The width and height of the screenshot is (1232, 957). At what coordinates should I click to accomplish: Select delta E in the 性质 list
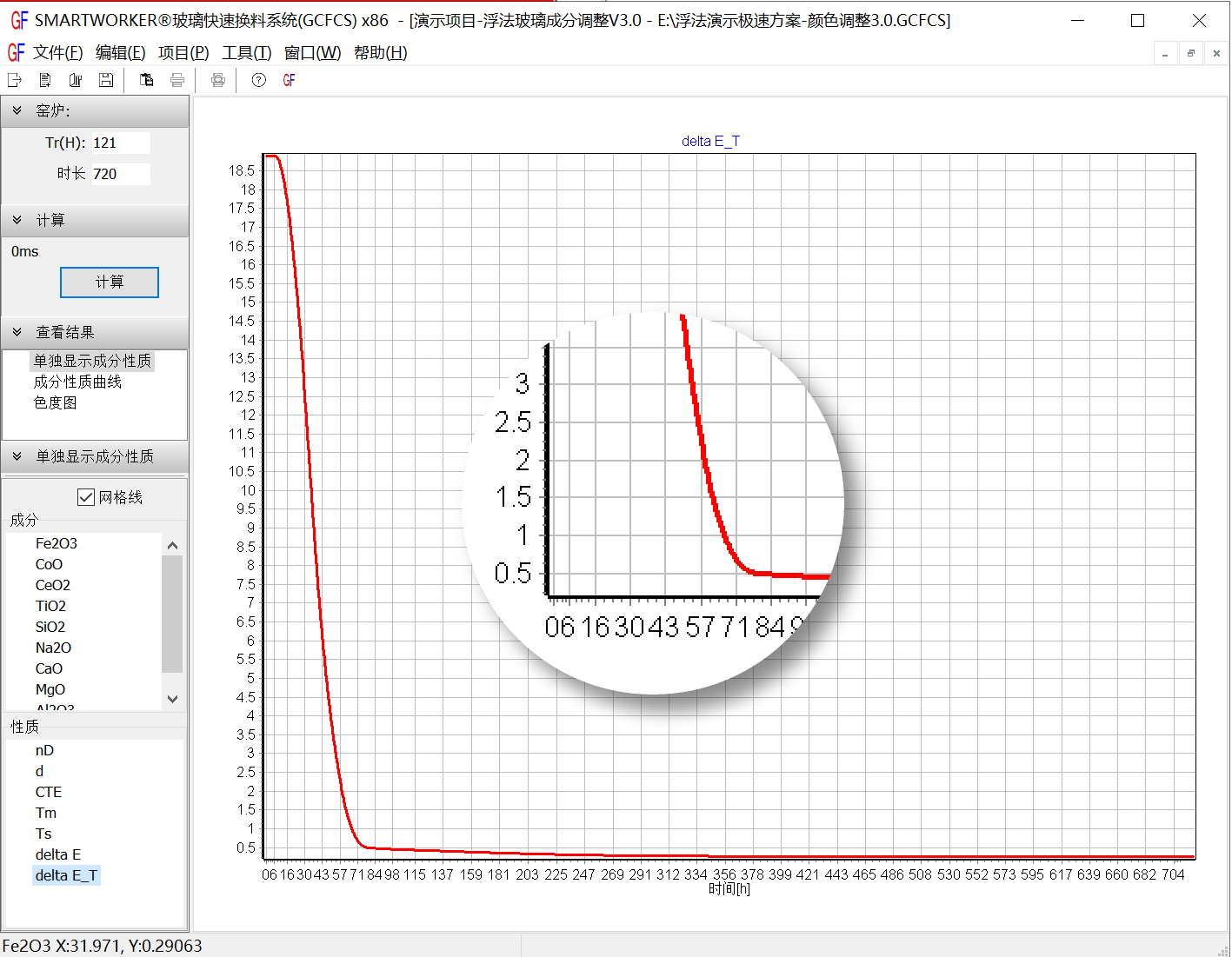pyautogui.click(x=57, y=854)
